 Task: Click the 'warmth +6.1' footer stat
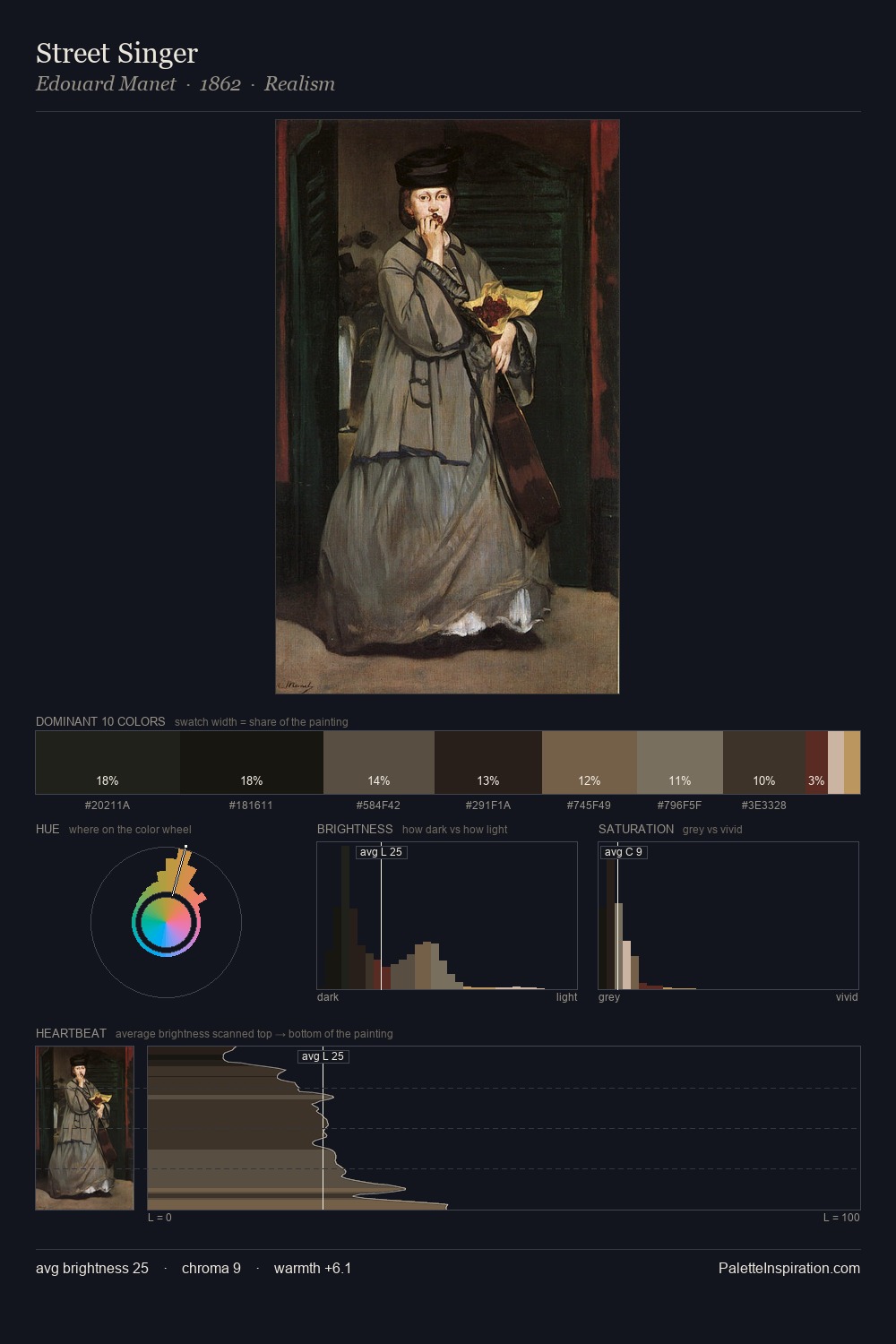tap(313, 1268)
